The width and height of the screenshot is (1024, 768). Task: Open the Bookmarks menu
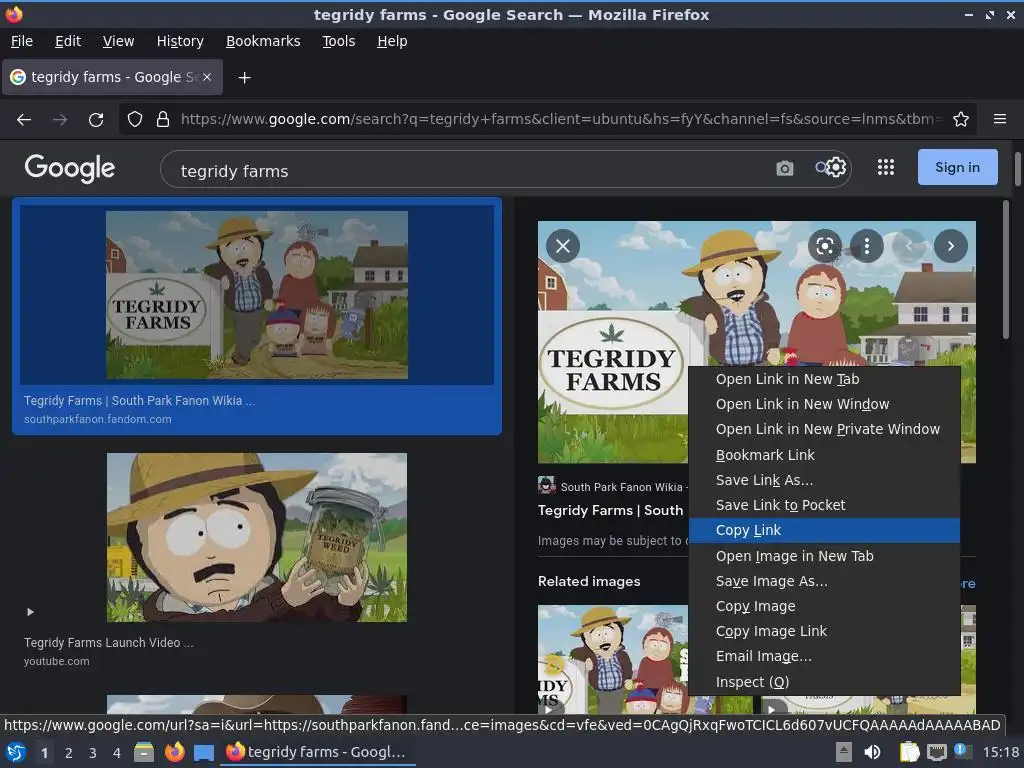[x=263, y=41]
